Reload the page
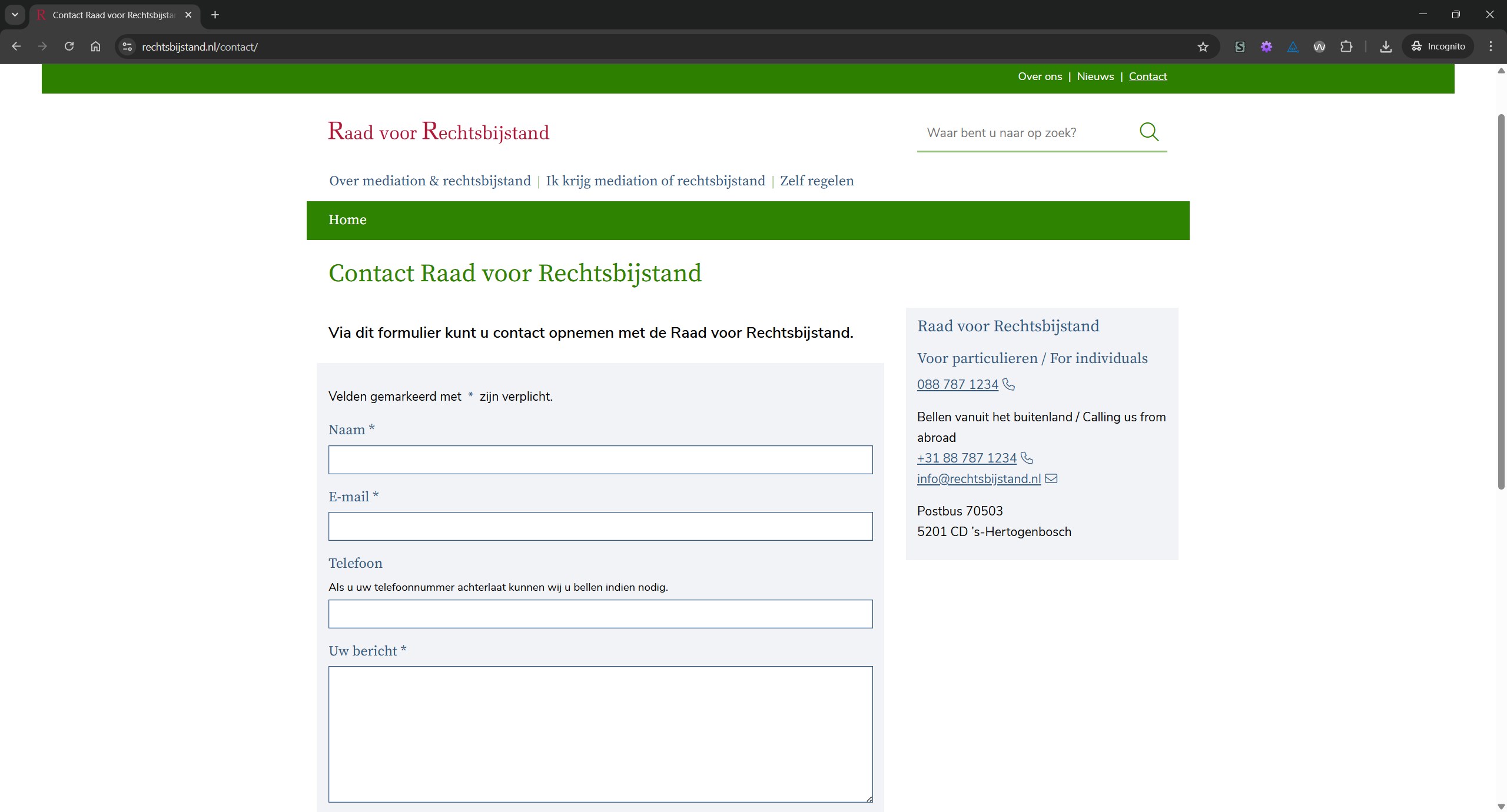Viewport: 1507px width, 812px height. click(x=69, y=46)
